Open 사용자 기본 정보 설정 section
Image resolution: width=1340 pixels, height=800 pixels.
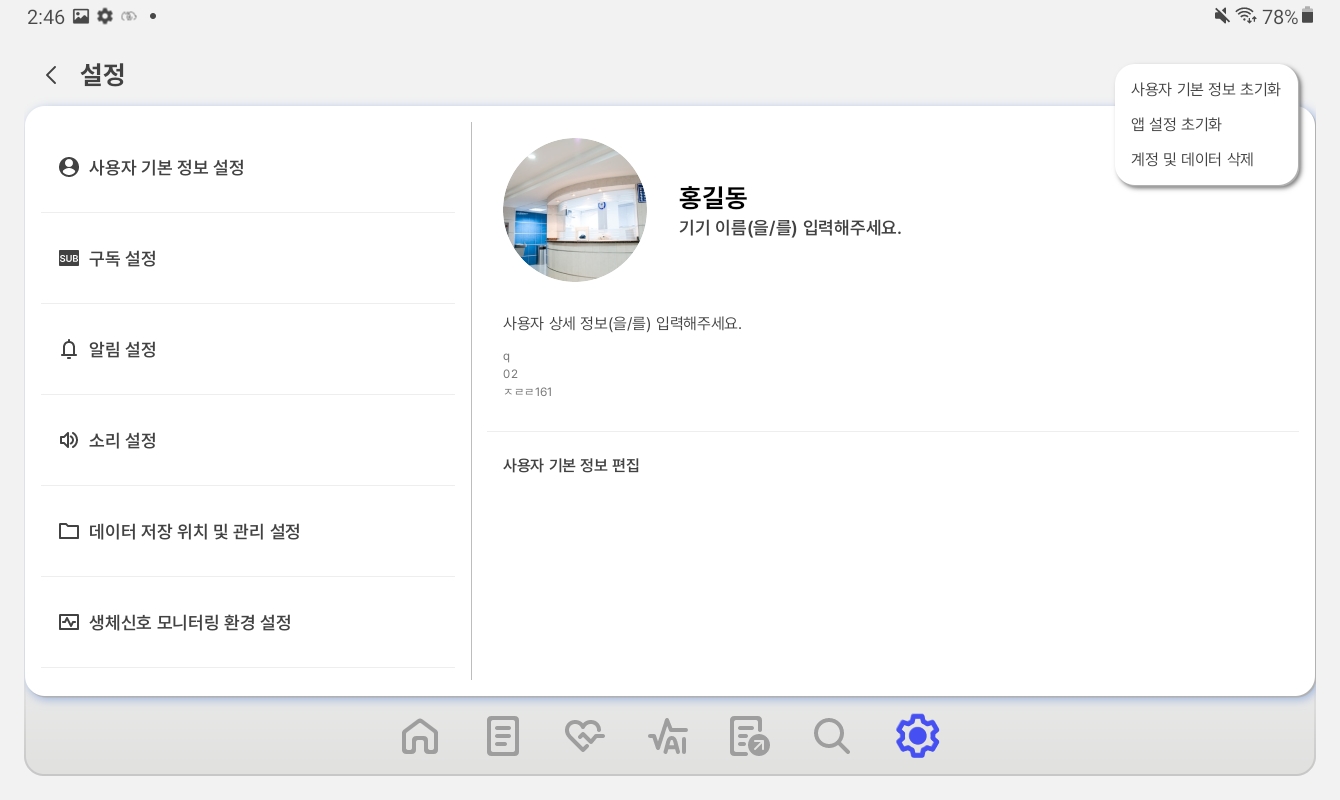[x=248, y=167]
